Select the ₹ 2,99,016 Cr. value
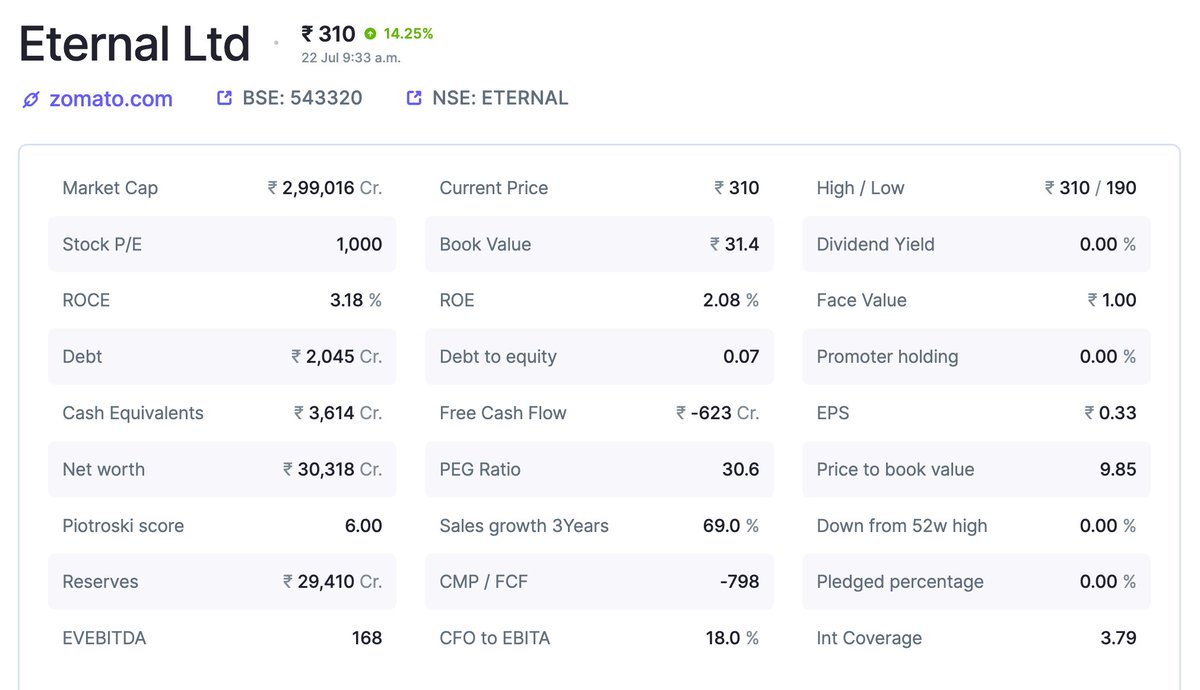This screenshot has height=690, width=1200. (325, 188)
